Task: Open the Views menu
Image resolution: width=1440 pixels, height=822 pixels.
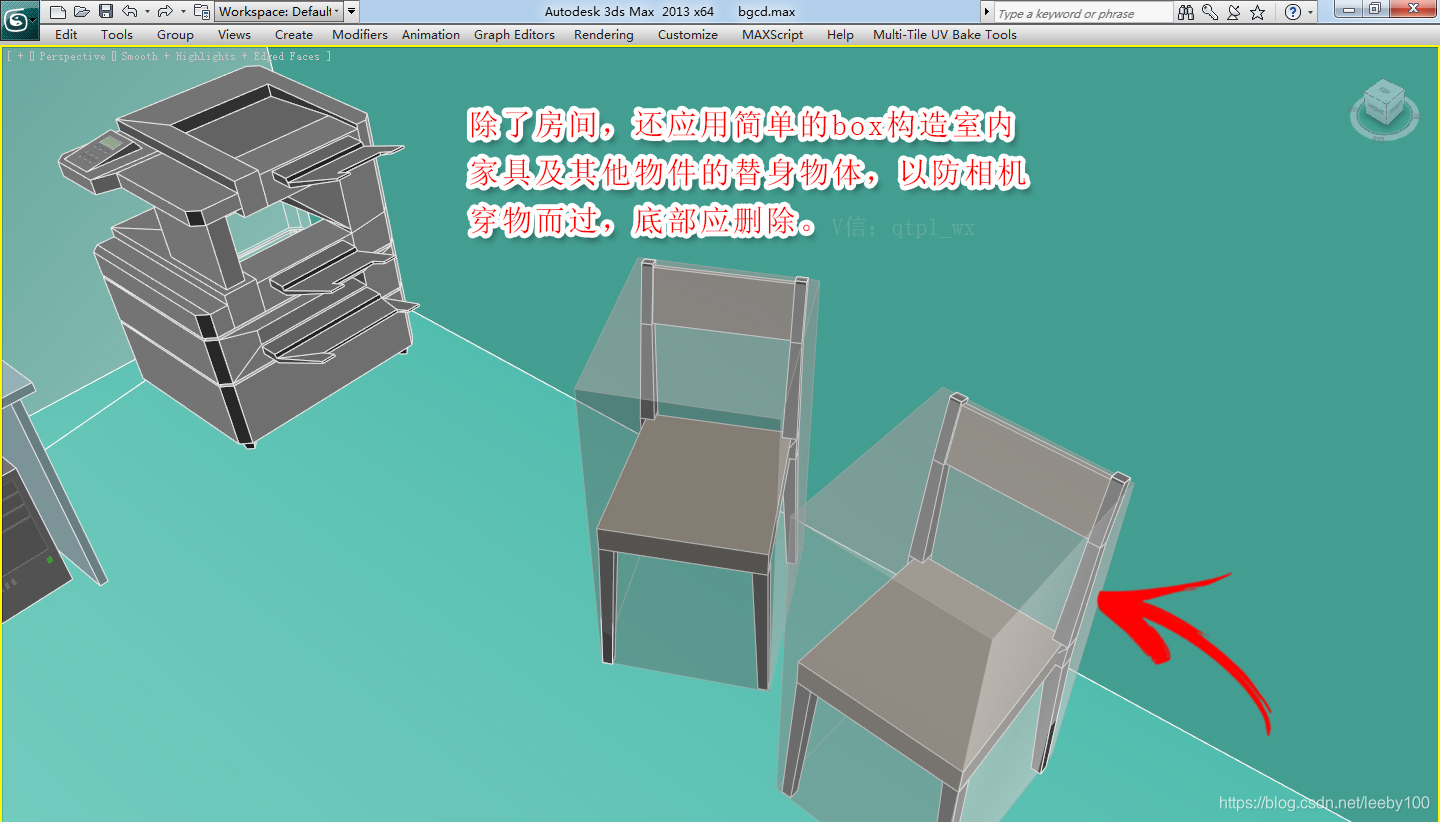Action: [234, 34]
